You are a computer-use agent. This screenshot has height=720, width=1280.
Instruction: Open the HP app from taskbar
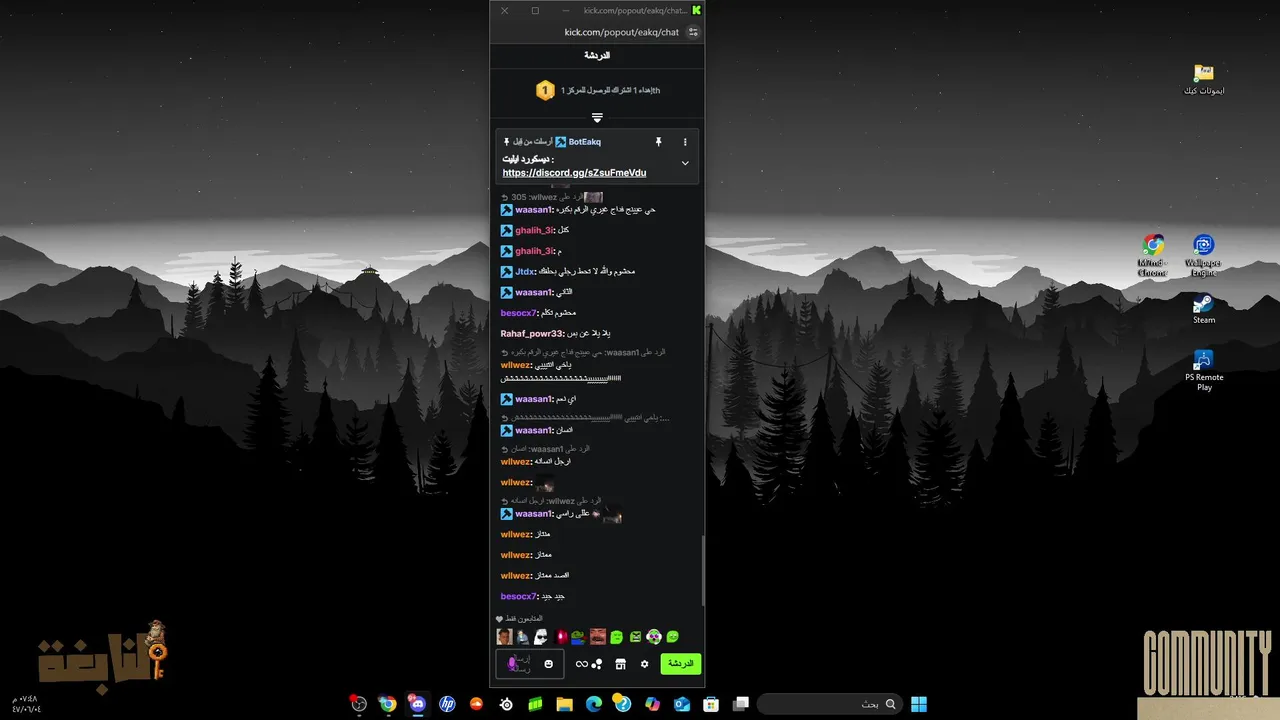coord(447,704)
